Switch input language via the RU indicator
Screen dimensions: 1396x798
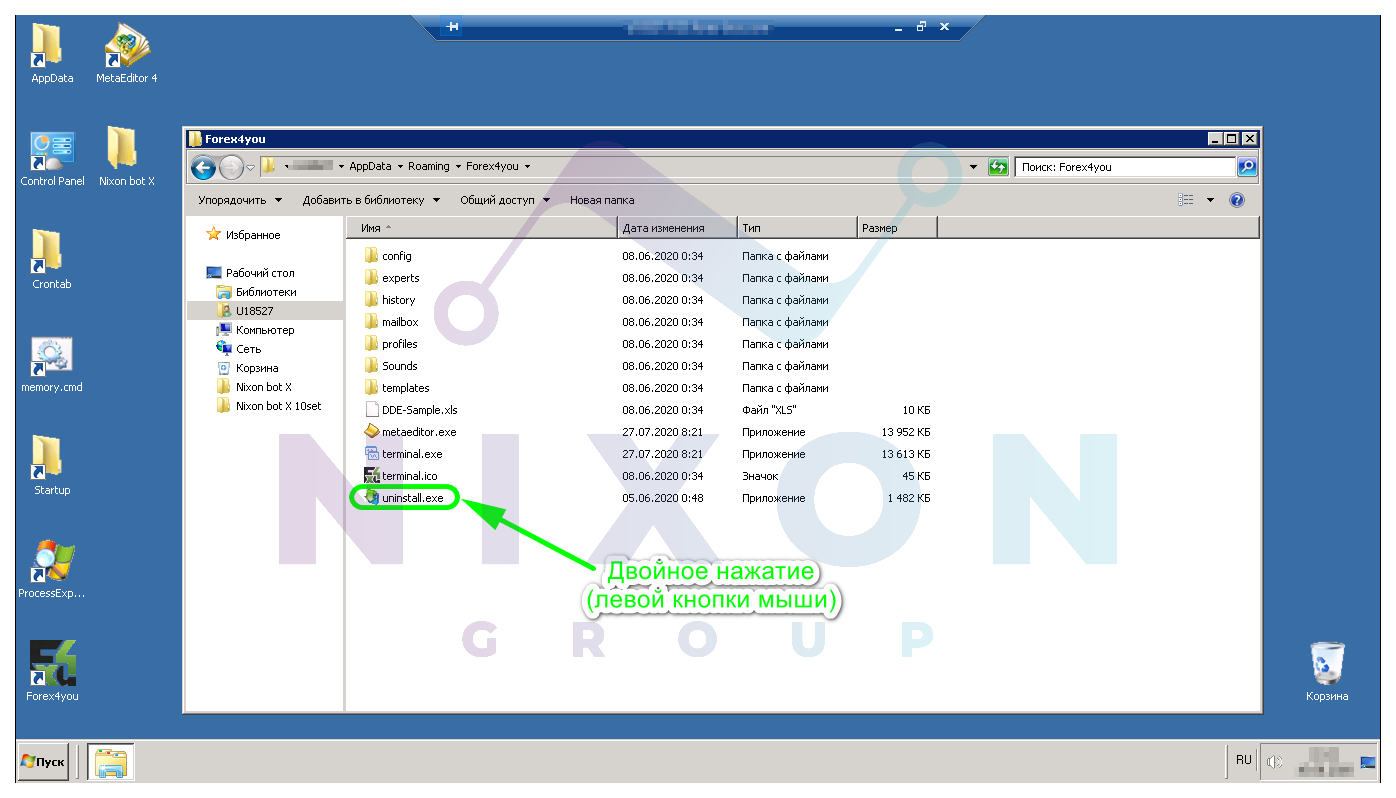[x=1243, y=760]
